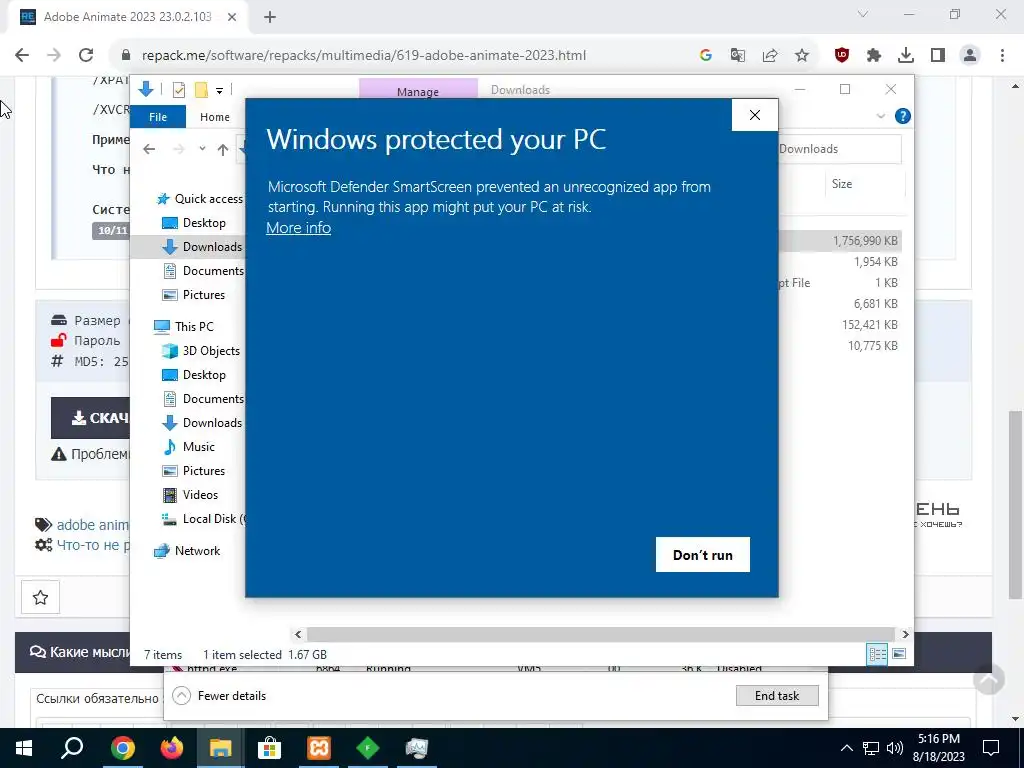This screenshot has height=768, width=1024.
Task: Click the Google icon in the address bar
Action: tap(705, 56)
